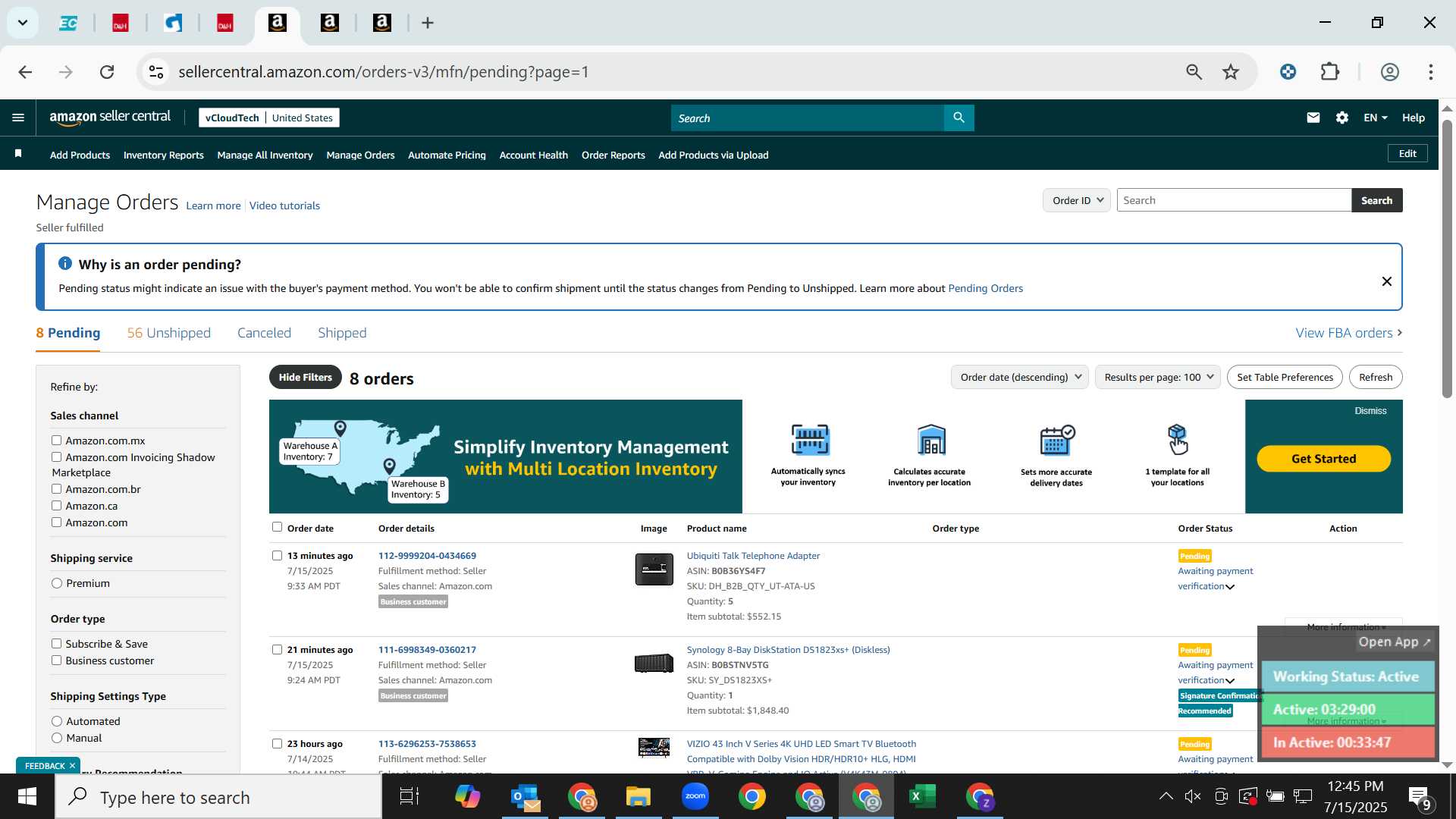Check the Business customer order type filter
Viewport: 1456px width, 819px height.
56,660
